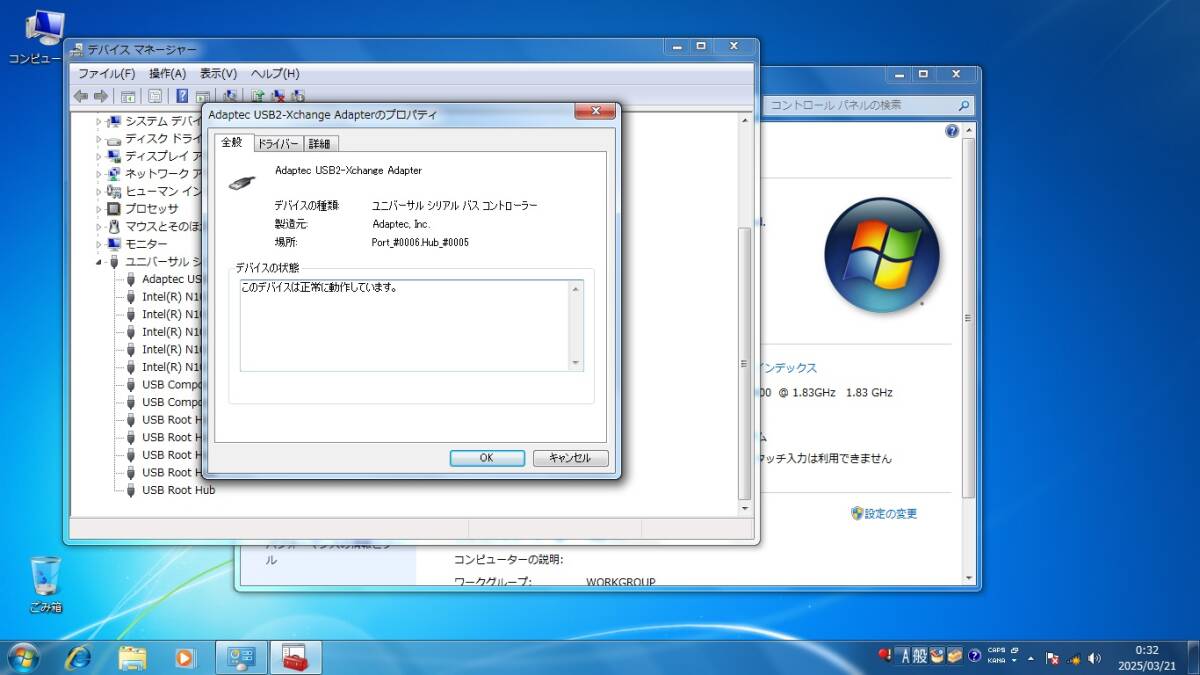Viewport: 1200px width, 675px height.
Task: Select the Adaptec US tree item
Action: (173, 279)
